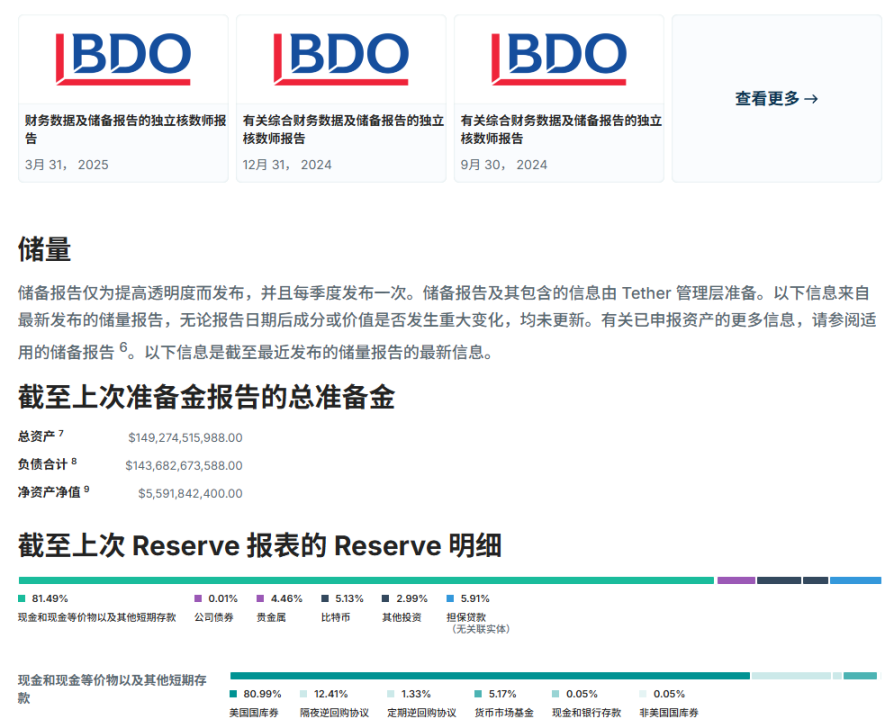This screenshot has width=894, height=728.
Task: Open the March 31, 2025 BDO report card
Action: pos(123,99)
